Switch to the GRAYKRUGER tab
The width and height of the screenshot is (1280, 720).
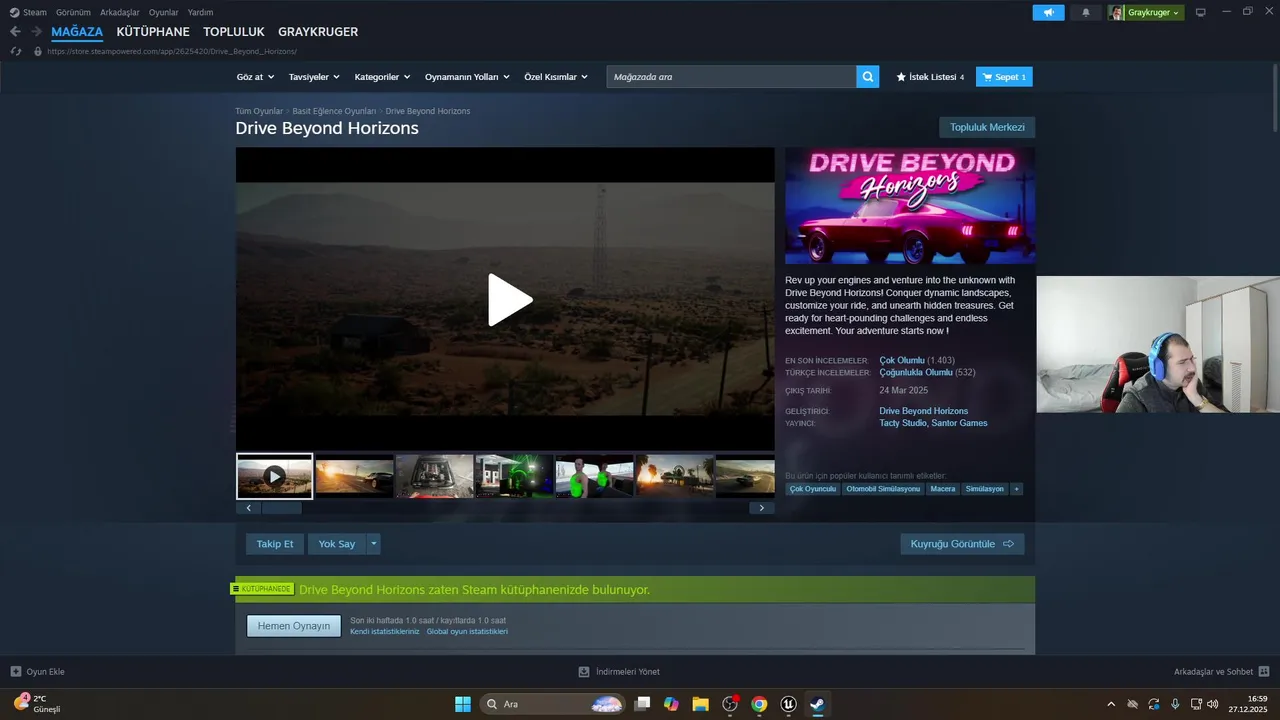pos(318,32)
